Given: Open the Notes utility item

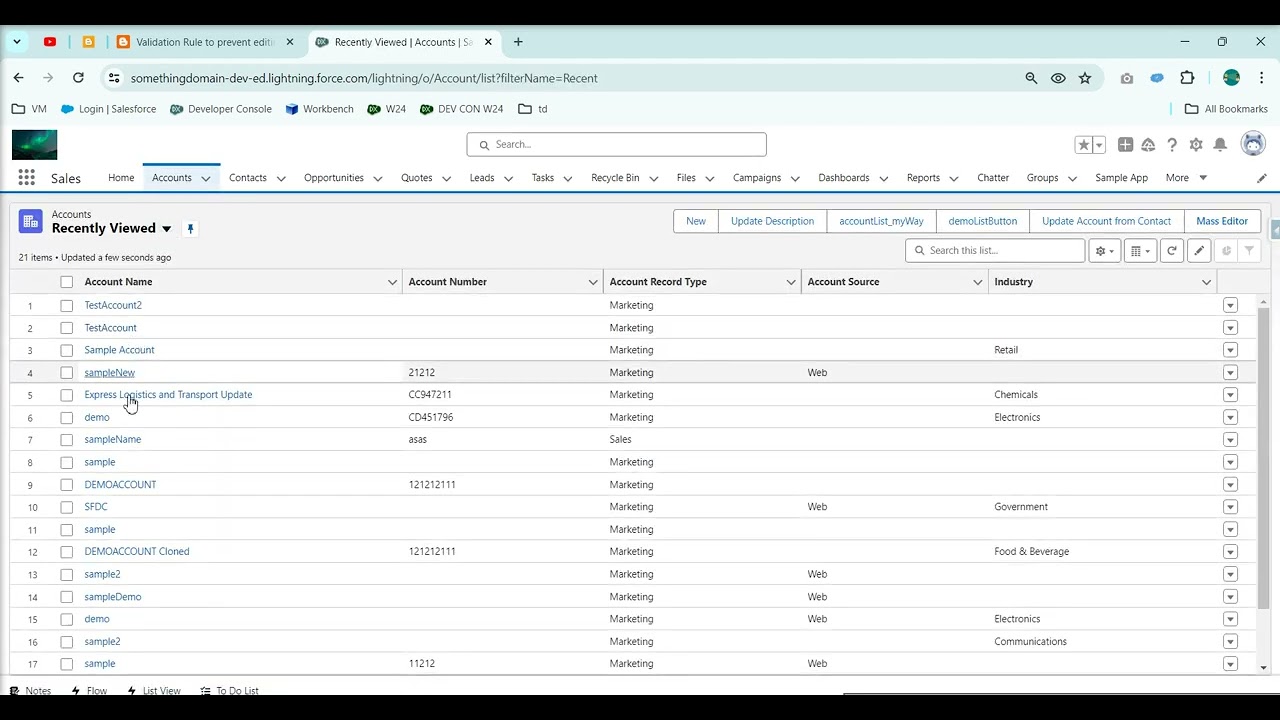Looking at the screenshot, I should [30, 691].
